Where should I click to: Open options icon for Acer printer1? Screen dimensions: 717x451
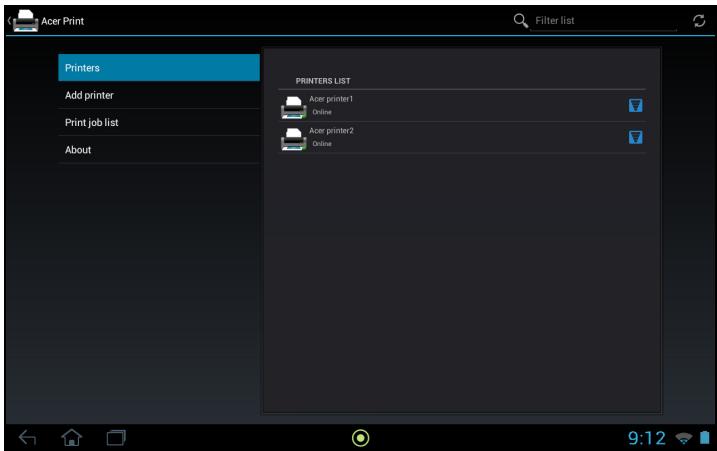(635, 106)
